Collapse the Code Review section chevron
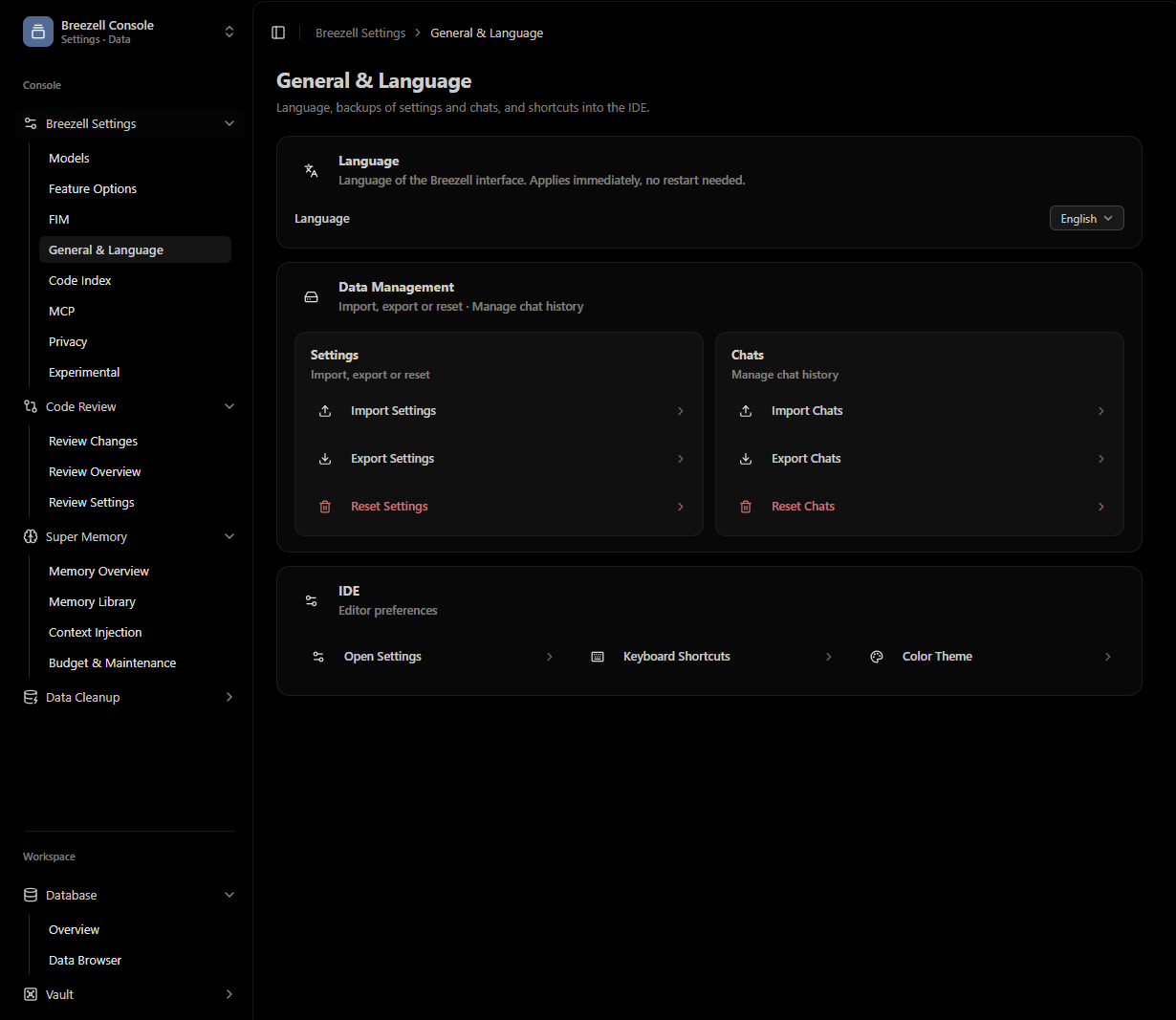This screenshot has width=1176, height=1020. (229, 406)
